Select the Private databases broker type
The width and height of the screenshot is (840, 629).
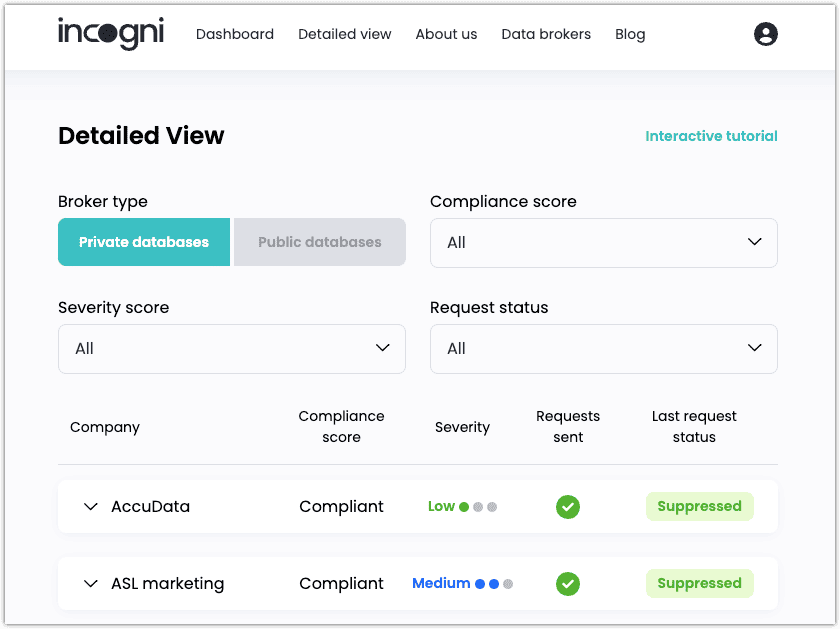[x=144, y=242]
